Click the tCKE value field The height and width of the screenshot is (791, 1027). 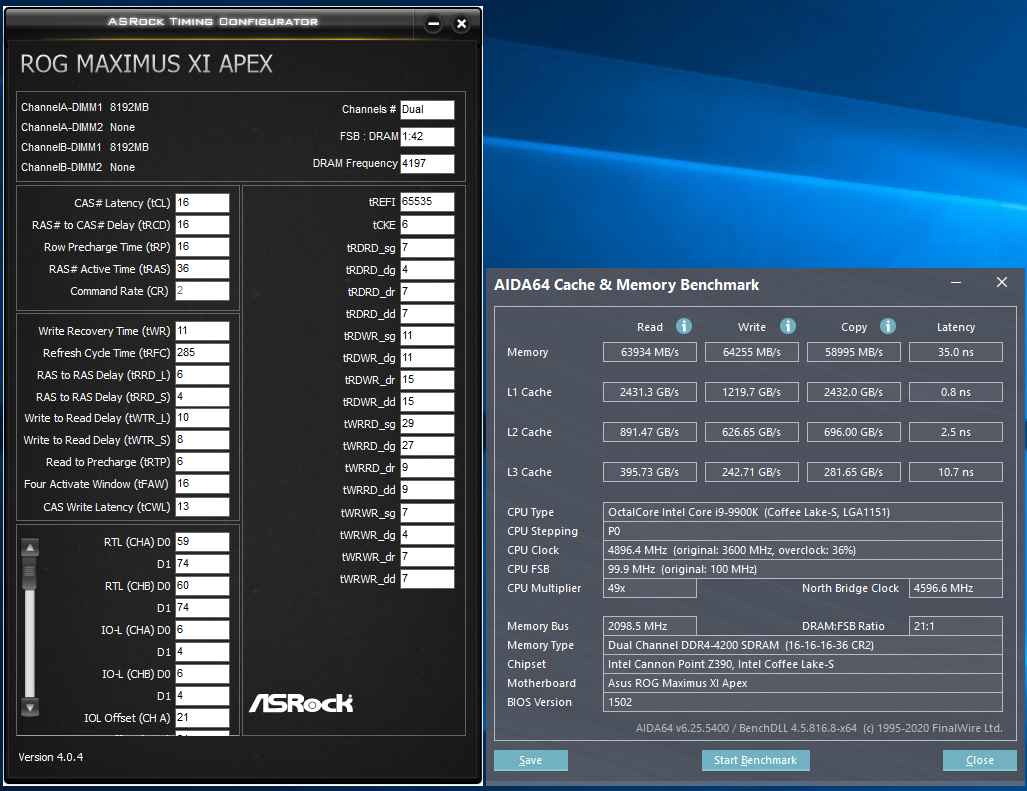click(427, 225)
